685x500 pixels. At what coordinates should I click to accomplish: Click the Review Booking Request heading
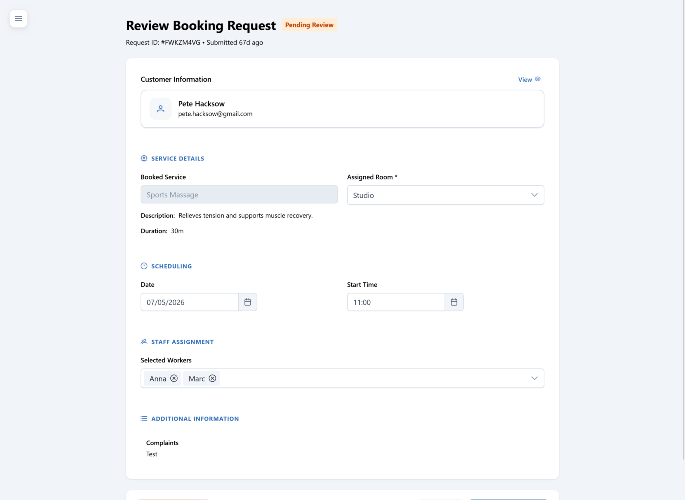[x=201, y=25]
